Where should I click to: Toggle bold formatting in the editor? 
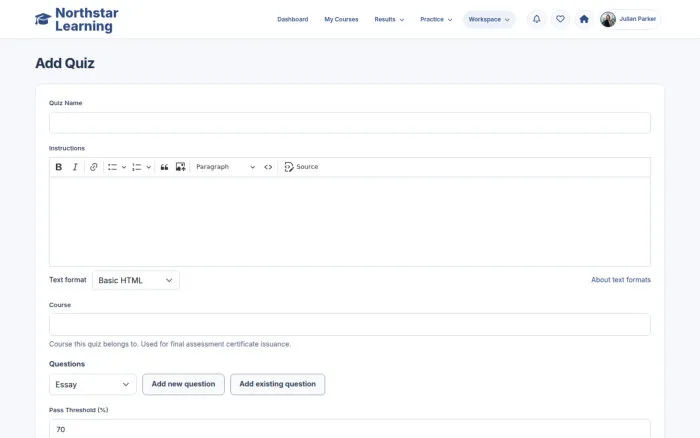click(58, 167)
